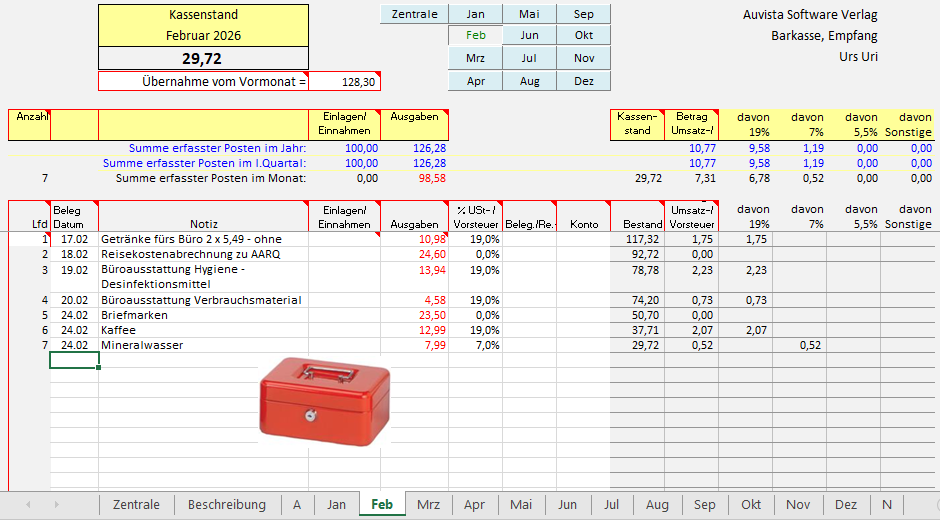Viewport: 940px width, 520px height.
Task: Select the Mineralwasser 7,0% tax rate cell
Action: pos(475,345)
